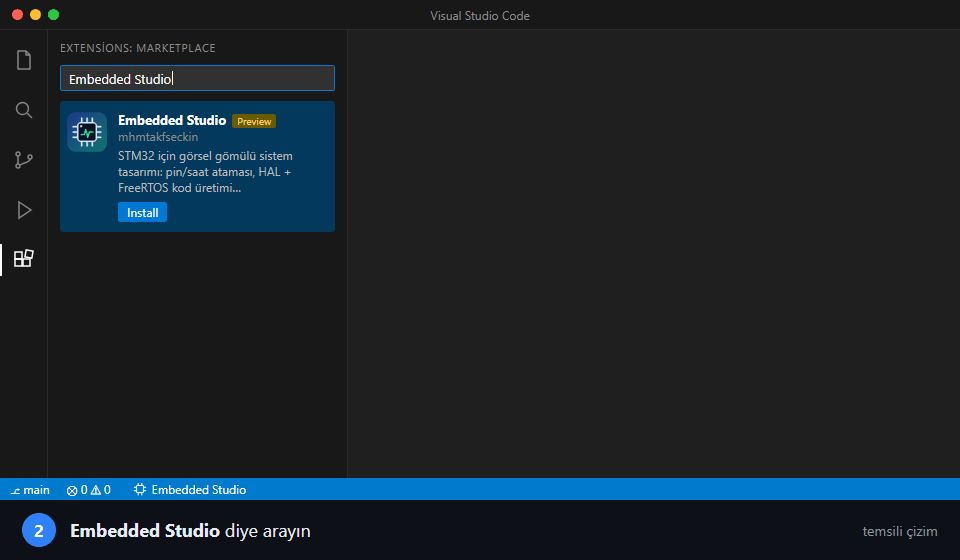960x560 pixels.
Task: Click the main branch status item
Action: coord(30,490)
